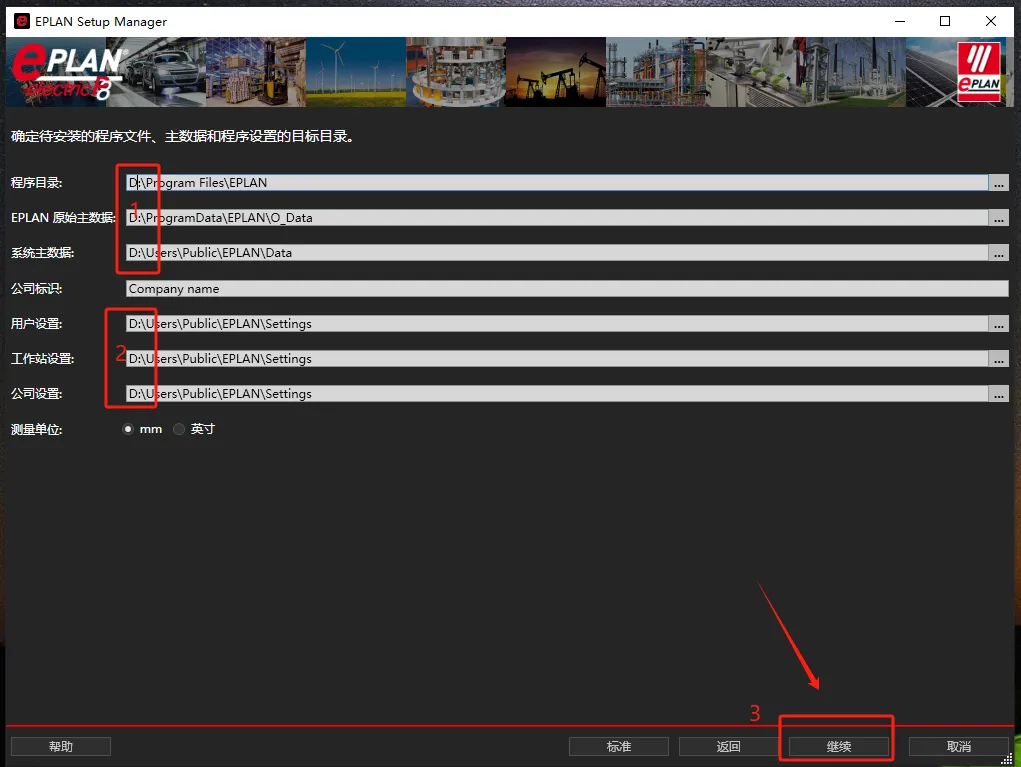Click the Company name field
Screen dimensions: 1021x767
click(x=567, y=288)
